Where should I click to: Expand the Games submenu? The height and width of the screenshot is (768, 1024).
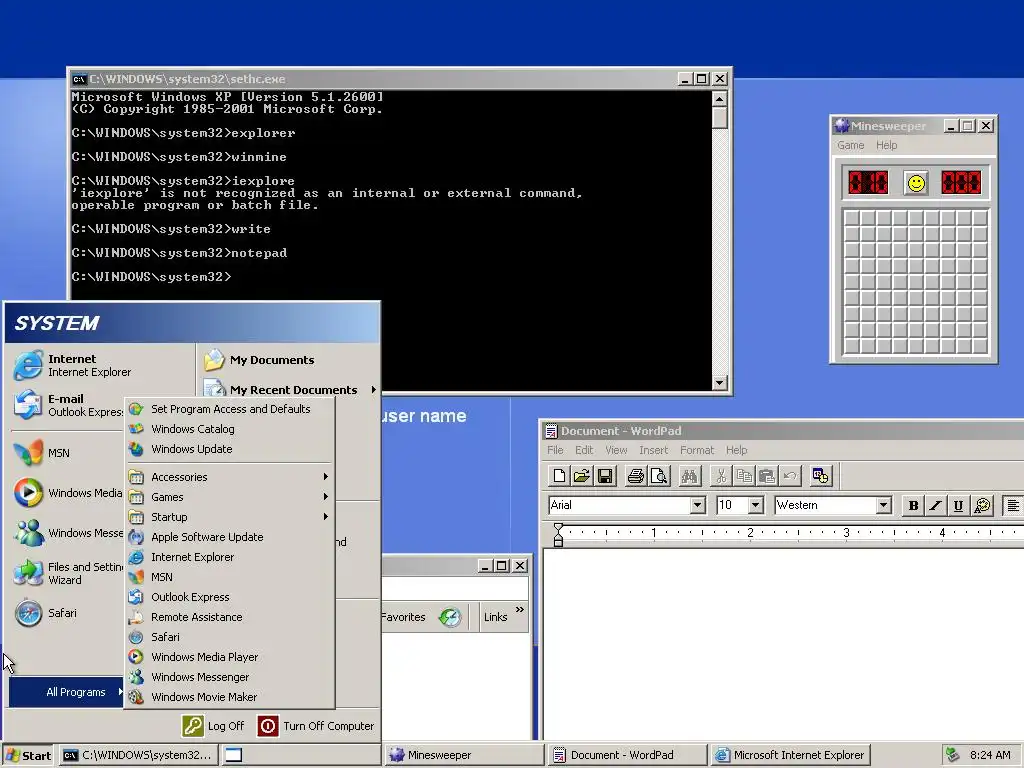pos(230,497)
